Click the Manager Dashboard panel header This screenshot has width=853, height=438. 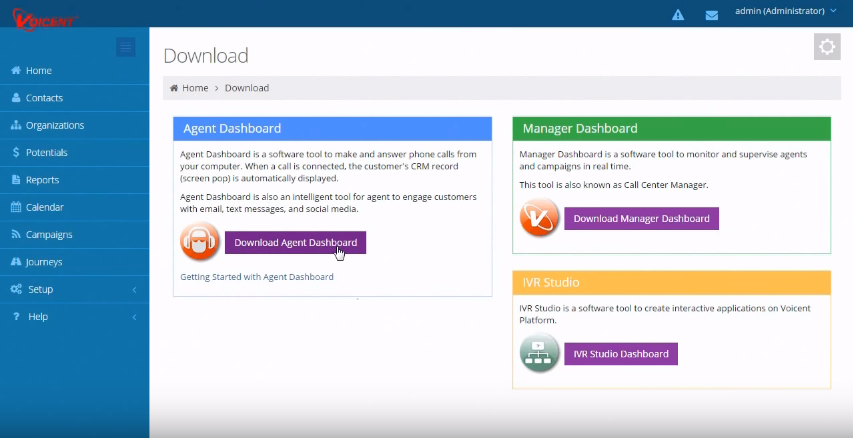tap(671, 129)
